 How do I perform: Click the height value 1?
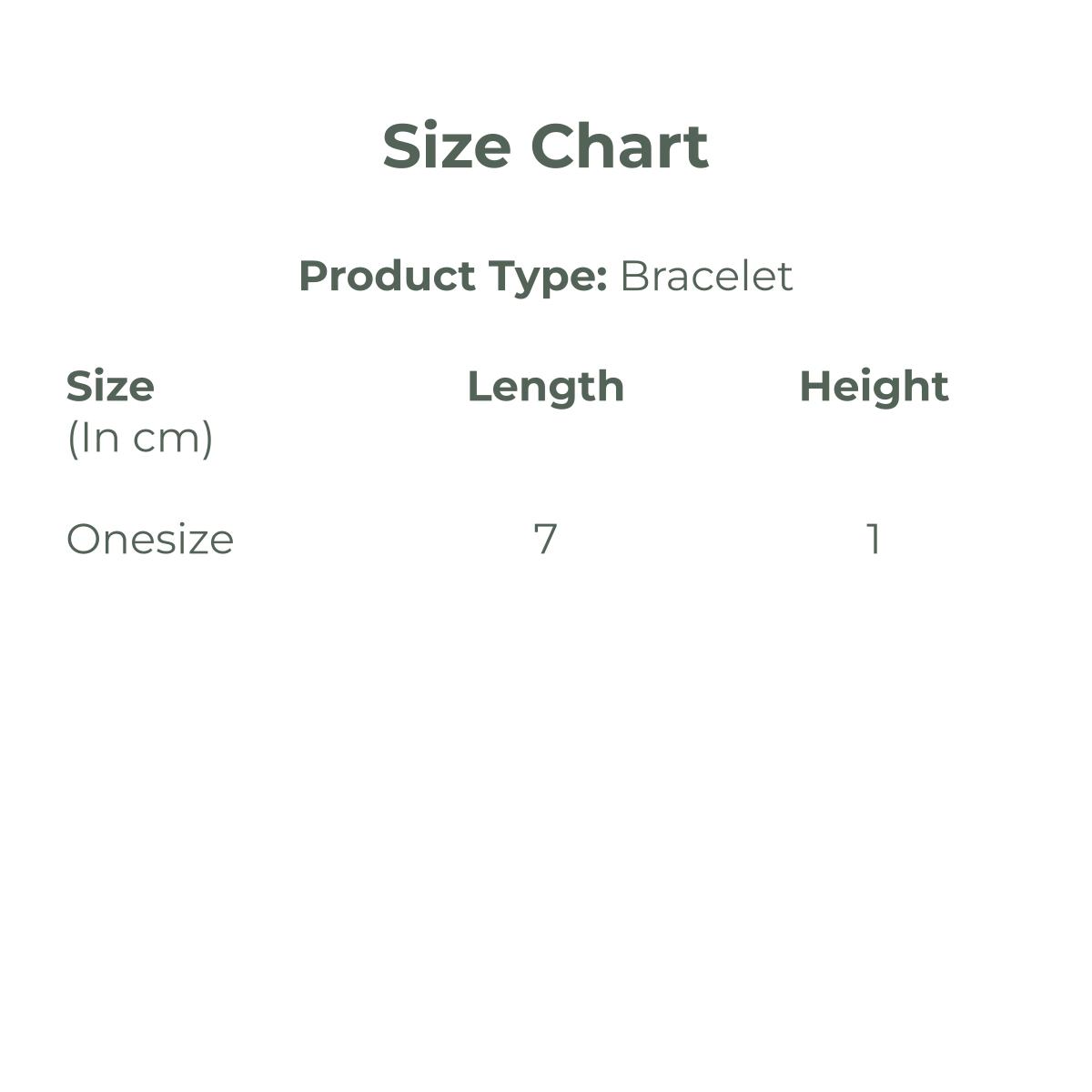pyautogui.click(x=874, y=539)
